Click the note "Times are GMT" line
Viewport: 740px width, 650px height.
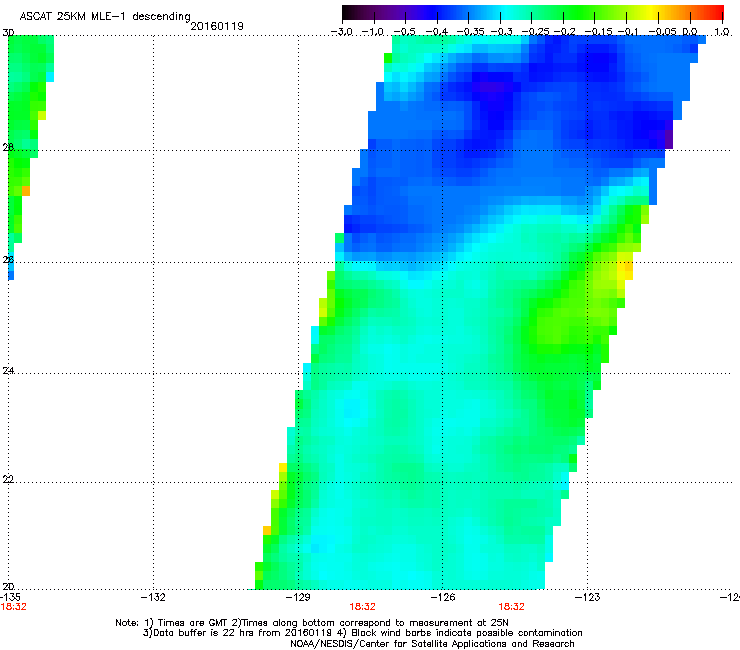click(312, 623)
